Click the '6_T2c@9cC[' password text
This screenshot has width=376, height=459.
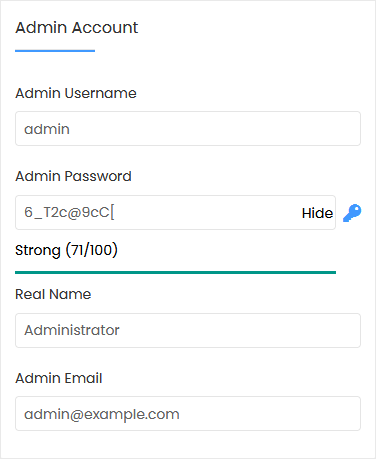tap(69, 212)
